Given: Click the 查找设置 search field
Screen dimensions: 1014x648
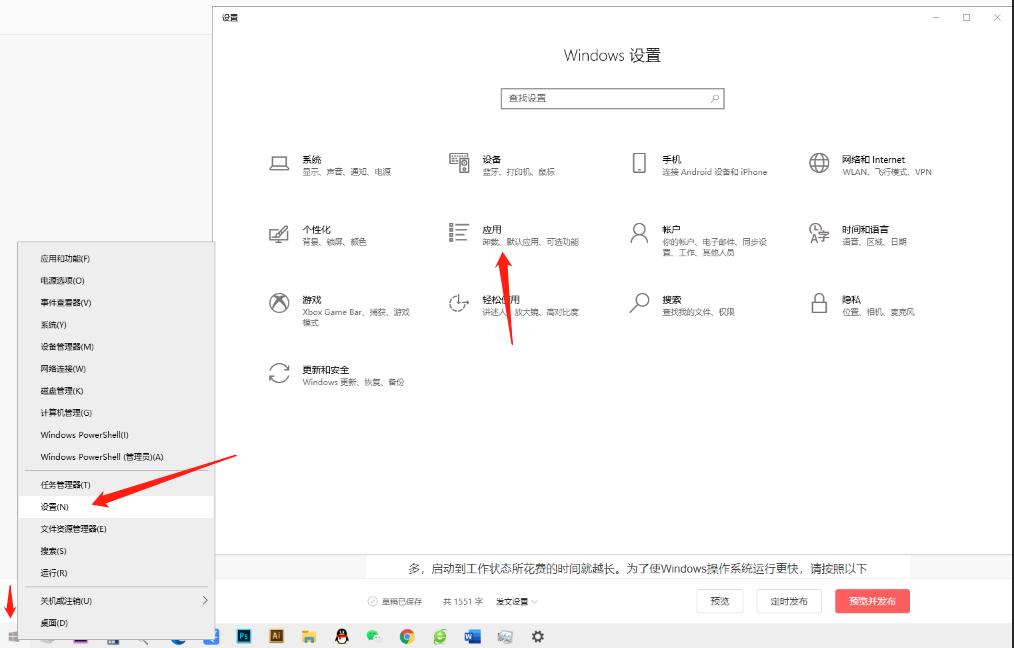Looking at the screenshot, I should 612,98.
